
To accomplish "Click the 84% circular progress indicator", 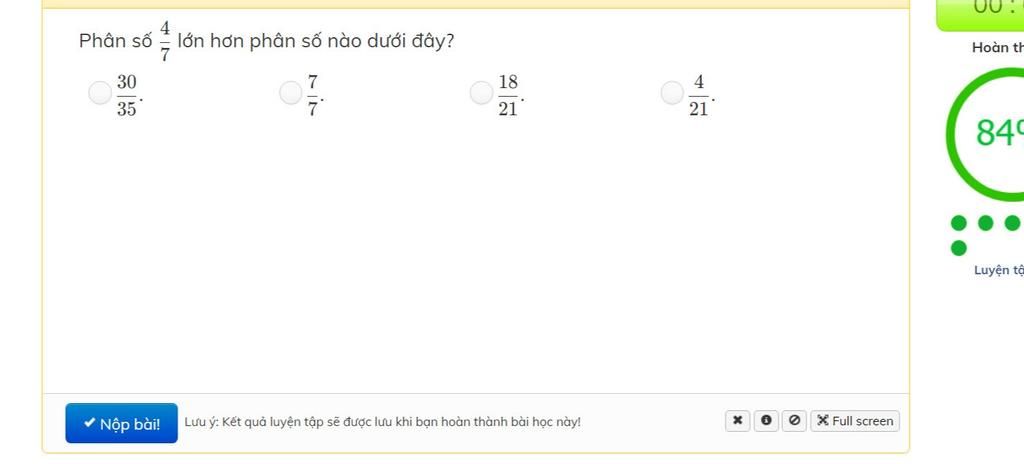I will (985, 133).
